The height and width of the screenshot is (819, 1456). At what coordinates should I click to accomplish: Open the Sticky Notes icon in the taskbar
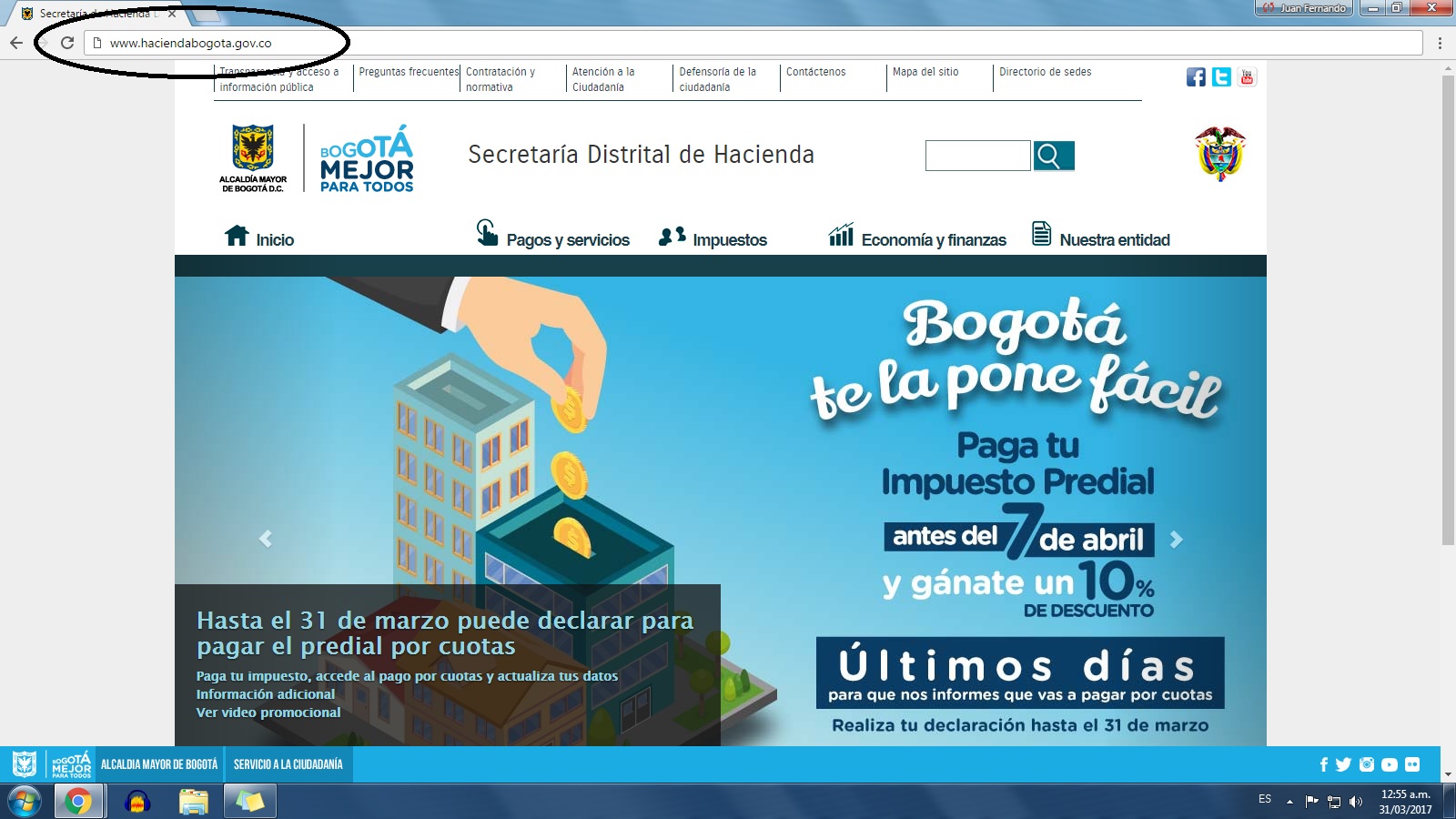(250, 802)
